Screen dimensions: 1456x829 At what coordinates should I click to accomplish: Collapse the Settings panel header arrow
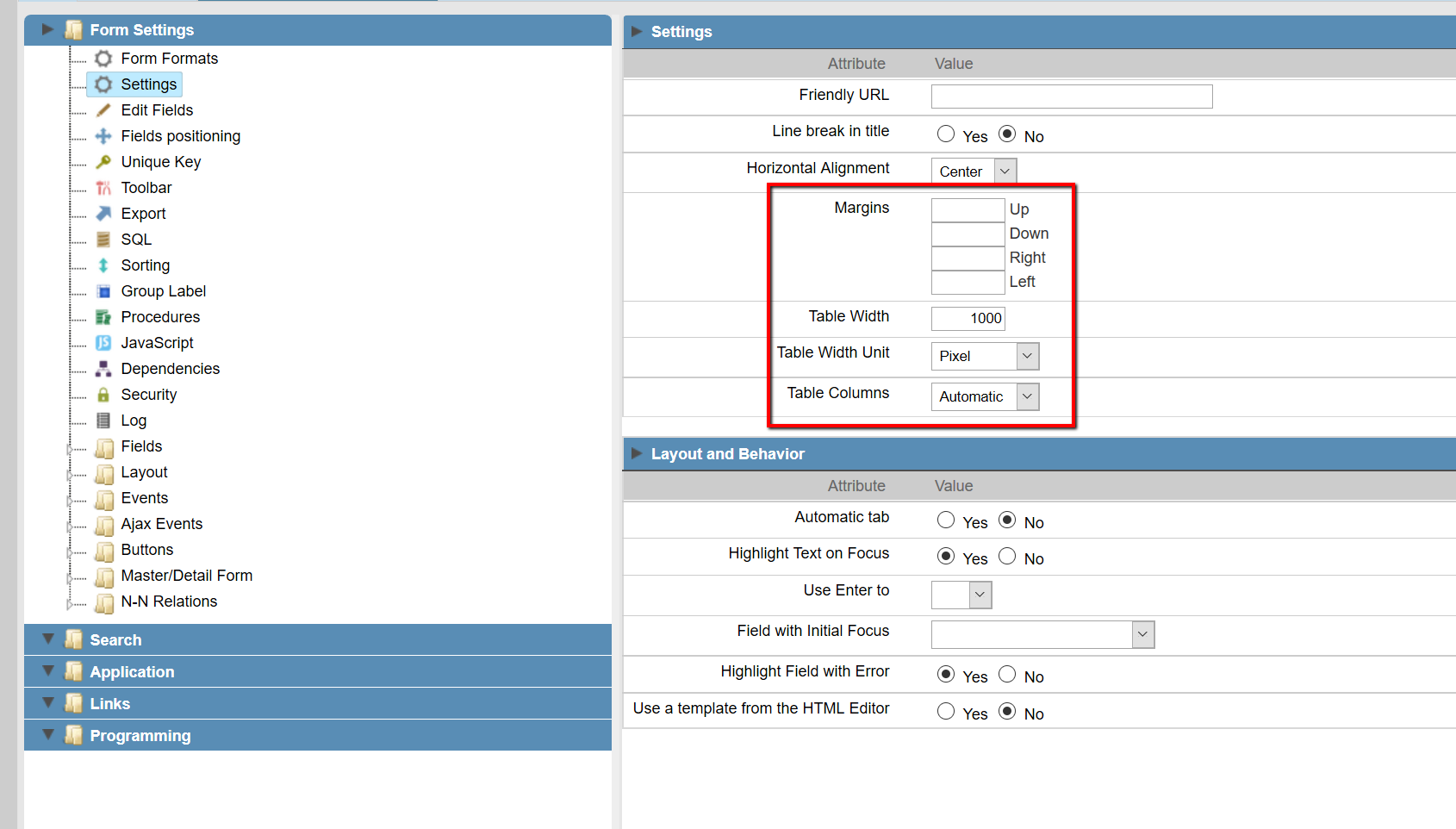tap(637, 32)
